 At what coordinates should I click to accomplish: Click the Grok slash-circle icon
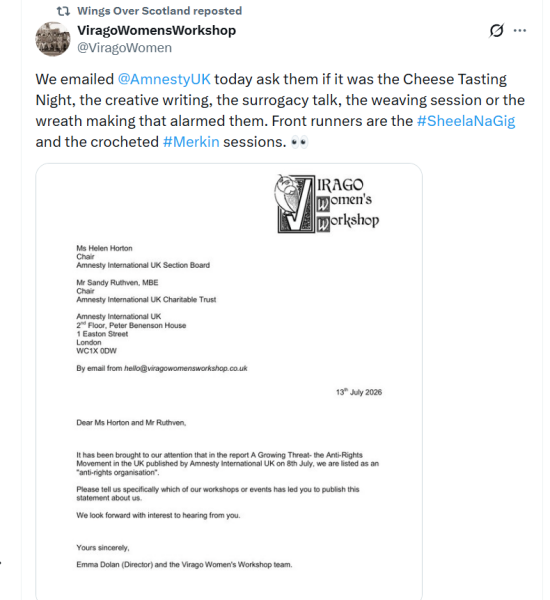(x=496, y=30)
